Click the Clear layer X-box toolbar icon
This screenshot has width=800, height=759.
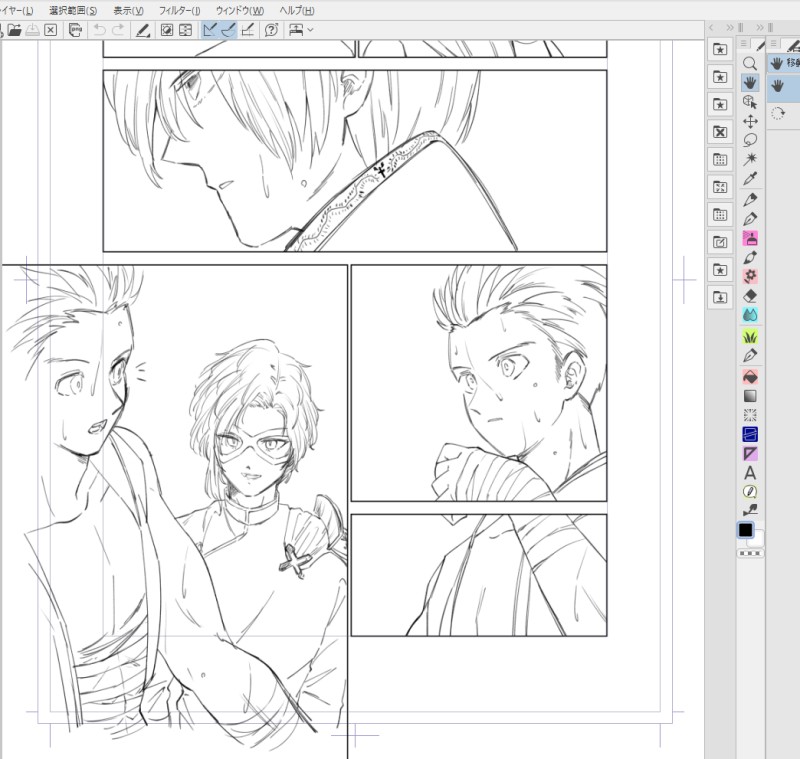coord(51,30)
